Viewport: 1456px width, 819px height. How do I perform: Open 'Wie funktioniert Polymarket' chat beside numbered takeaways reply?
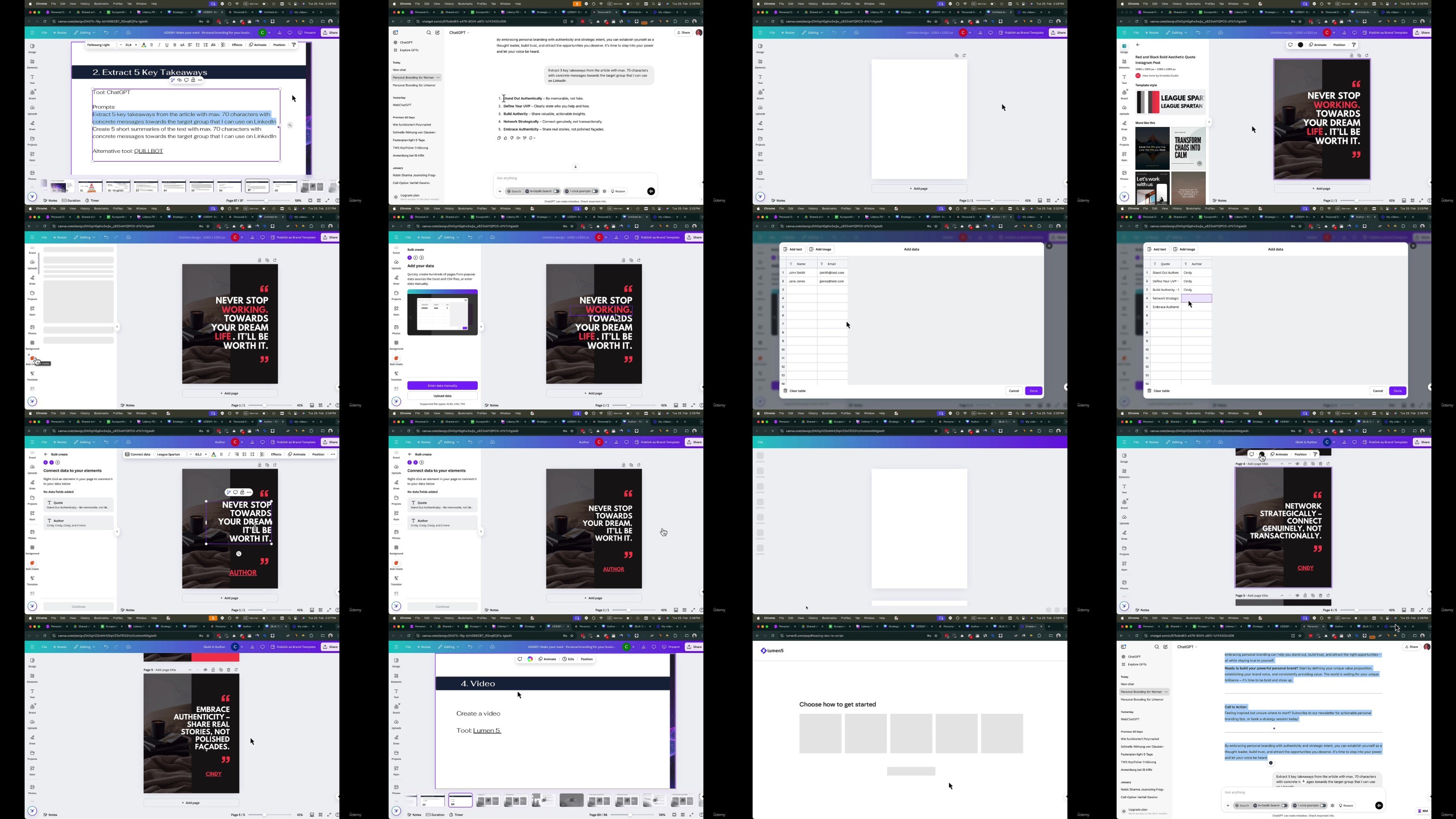coord(412,125)
